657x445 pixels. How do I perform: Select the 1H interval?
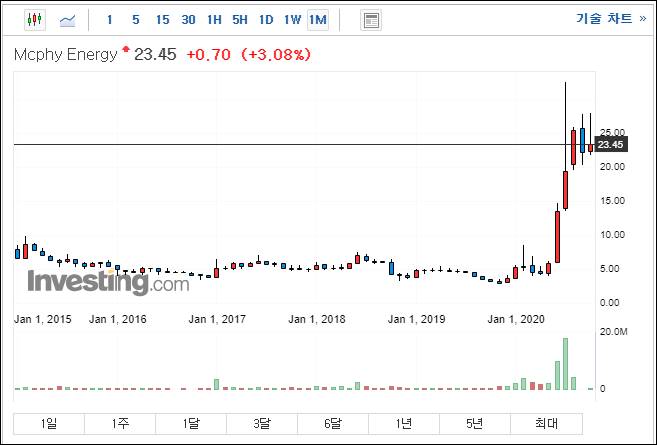[x=214, y=20]
